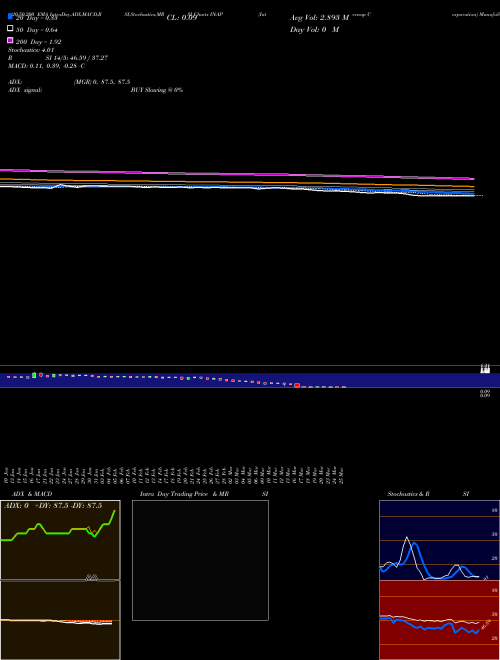Click the 'Intra Day Trading Price & MR' title
500x660 pixels.
click(184, 494)
